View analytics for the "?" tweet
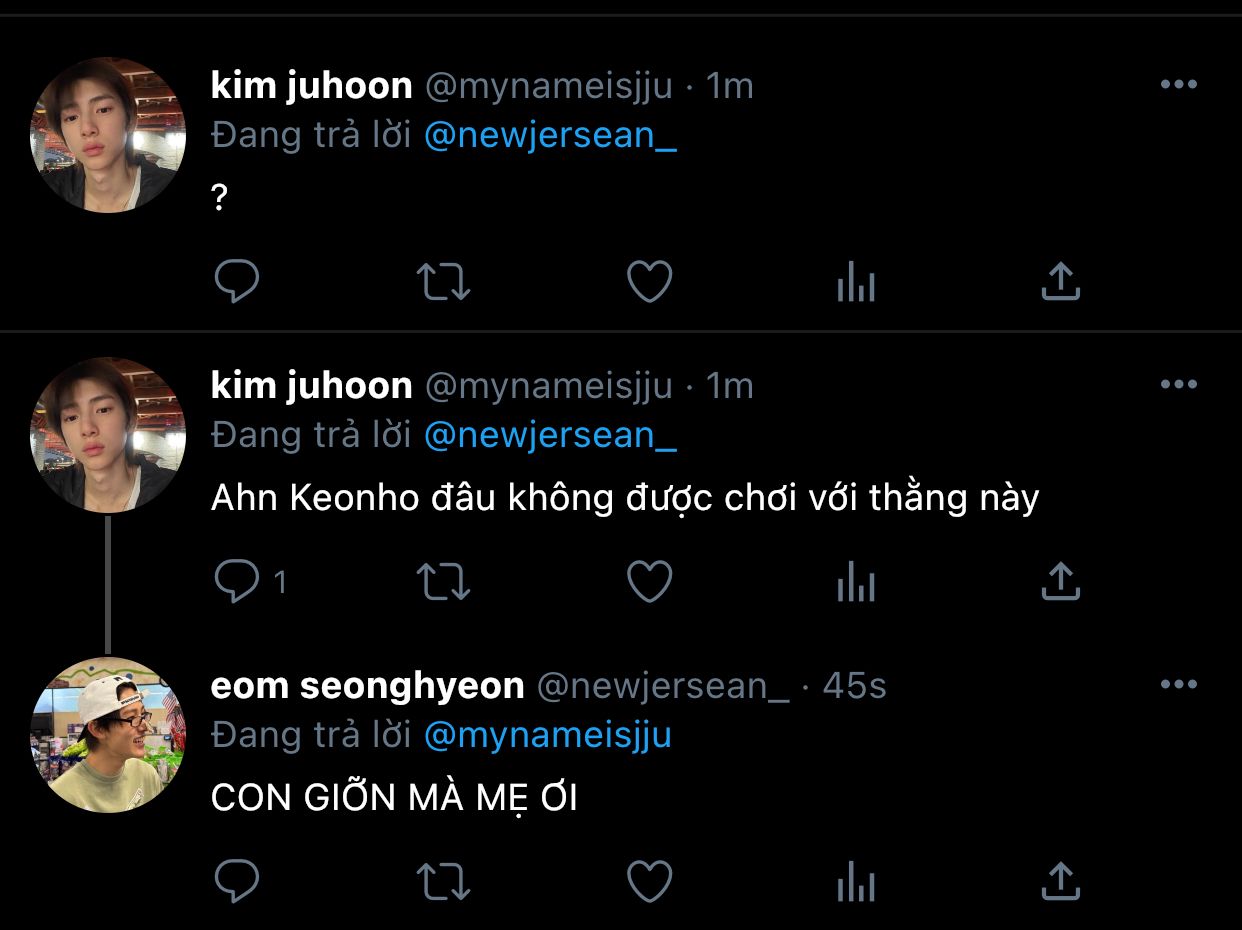The height and width of the screenshot is (930, 1242). pos(856,284)
